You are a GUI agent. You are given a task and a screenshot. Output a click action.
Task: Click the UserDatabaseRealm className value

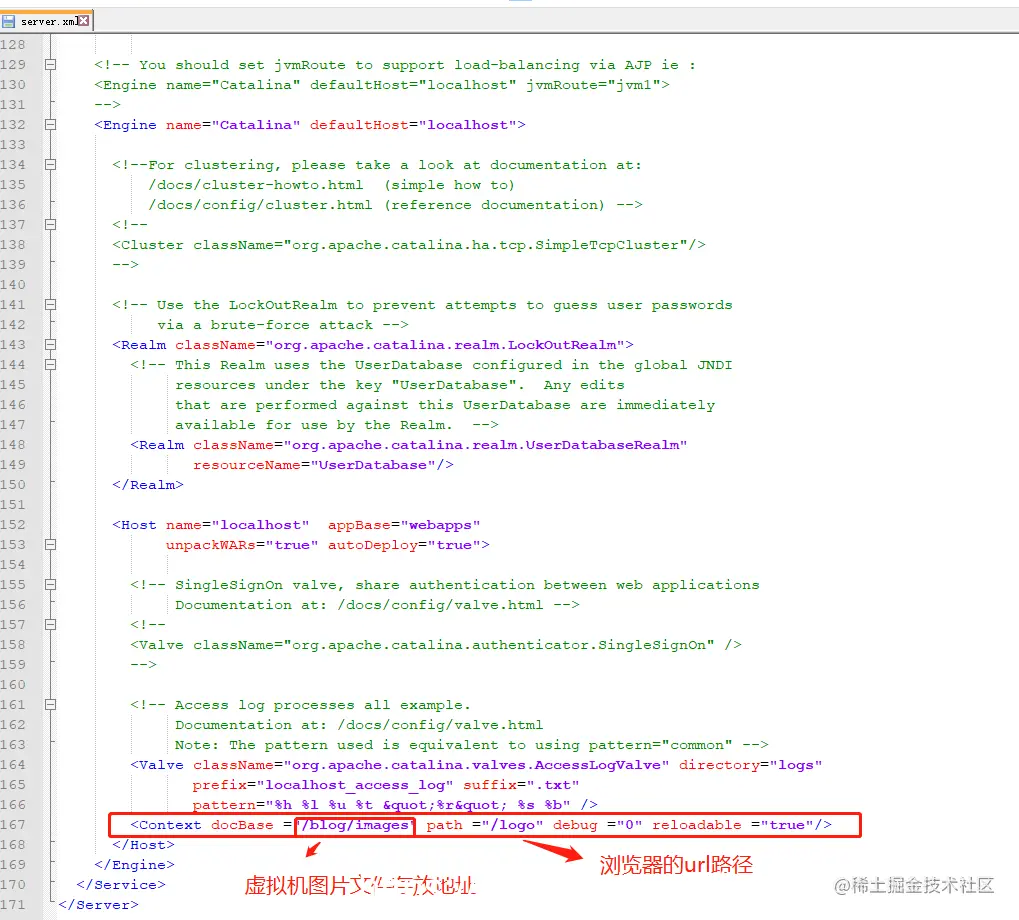coord(485,445)
